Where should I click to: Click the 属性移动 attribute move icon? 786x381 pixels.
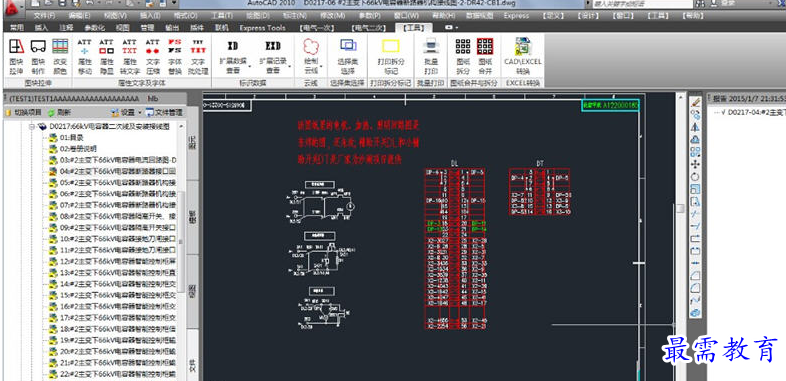point(85,56)
